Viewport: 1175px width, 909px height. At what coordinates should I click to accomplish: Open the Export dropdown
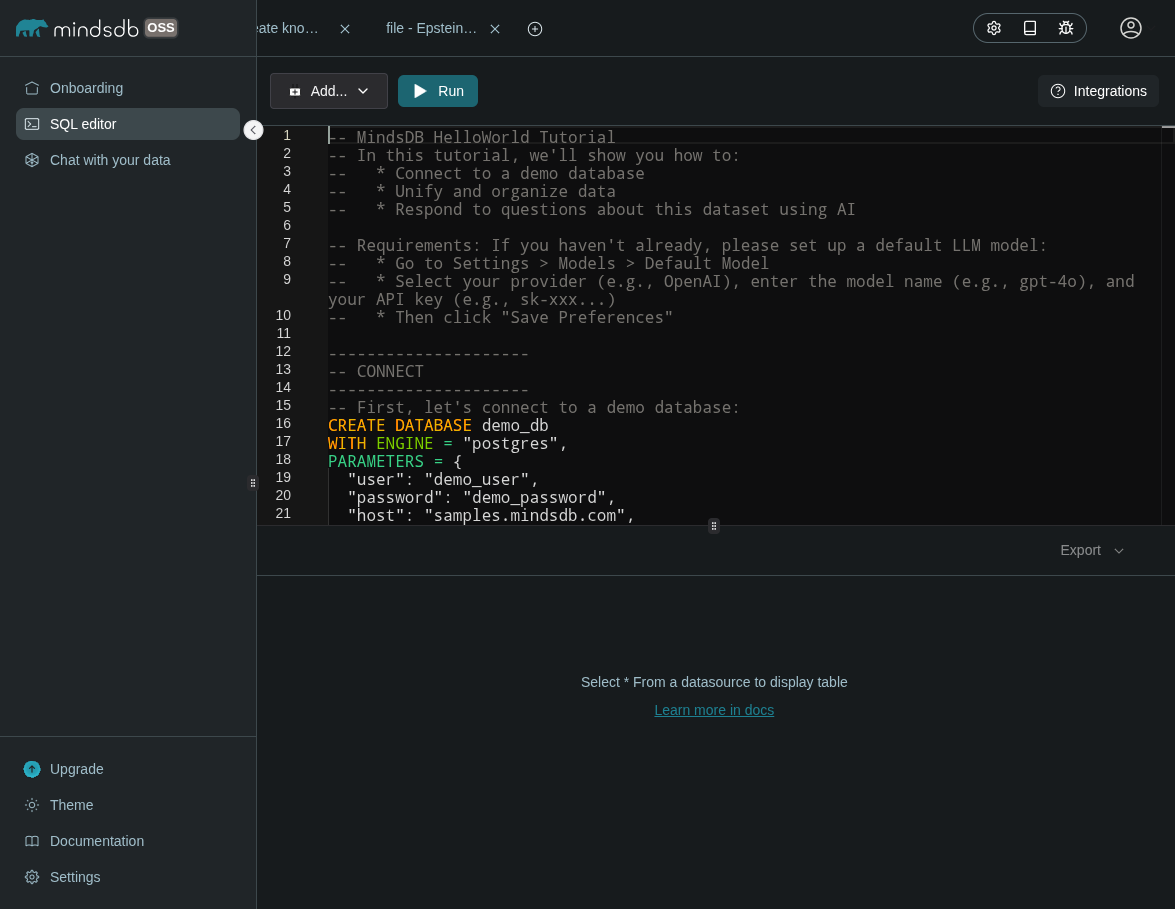coord(1092,551)
